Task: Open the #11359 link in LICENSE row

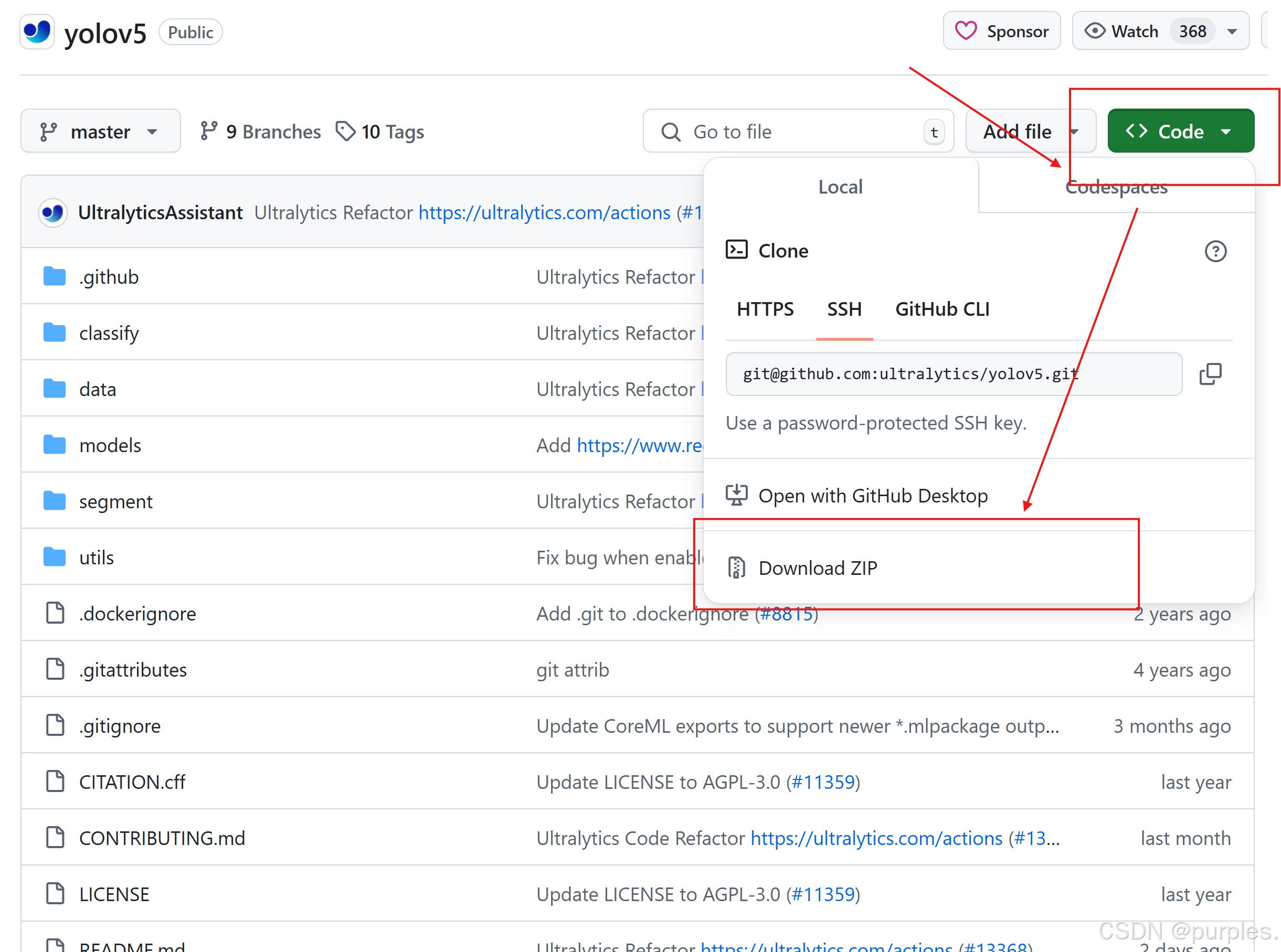Action: tap(823, 894)
